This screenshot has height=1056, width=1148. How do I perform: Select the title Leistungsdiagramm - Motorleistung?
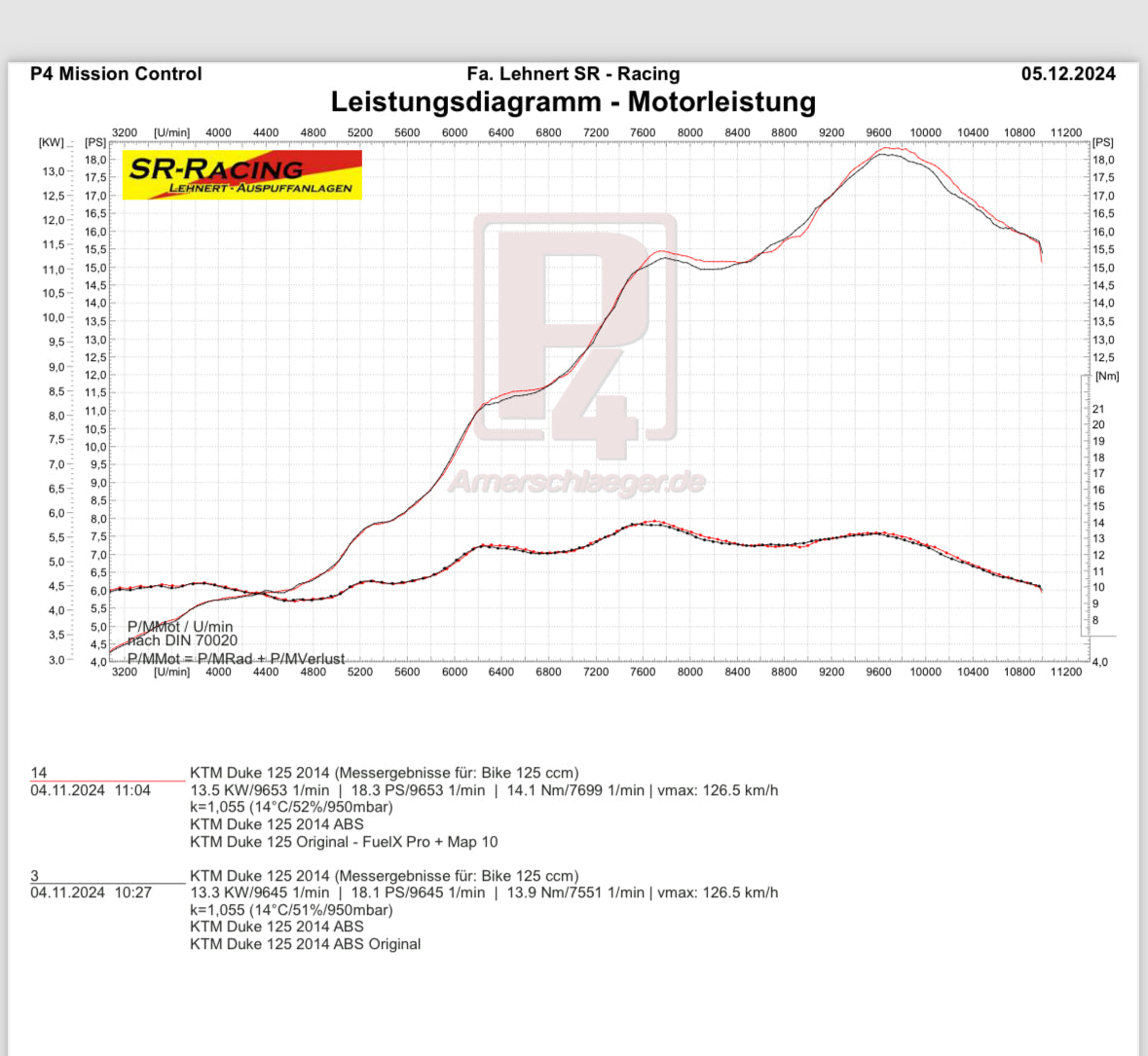point(574,102)
